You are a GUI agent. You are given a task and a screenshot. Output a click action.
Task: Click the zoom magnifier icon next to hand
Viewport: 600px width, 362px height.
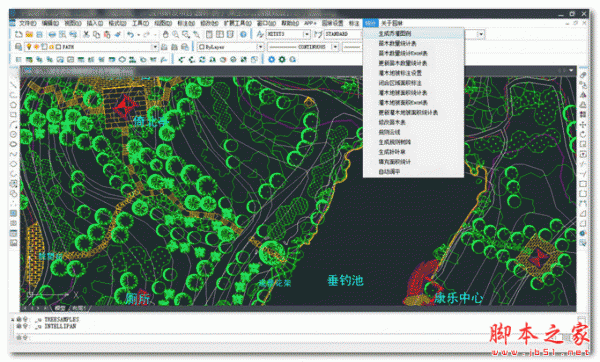[176, 34]
